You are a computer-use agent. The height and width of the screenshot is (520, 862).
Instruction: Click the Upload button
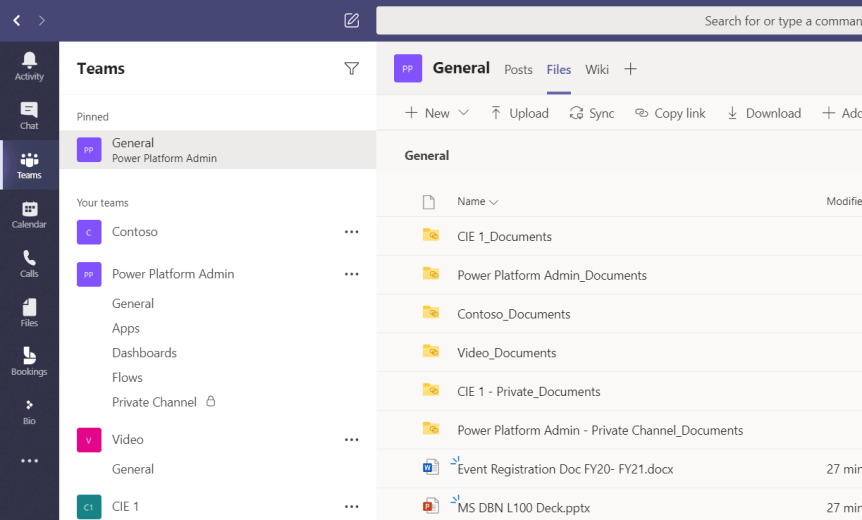pos(519,113)
